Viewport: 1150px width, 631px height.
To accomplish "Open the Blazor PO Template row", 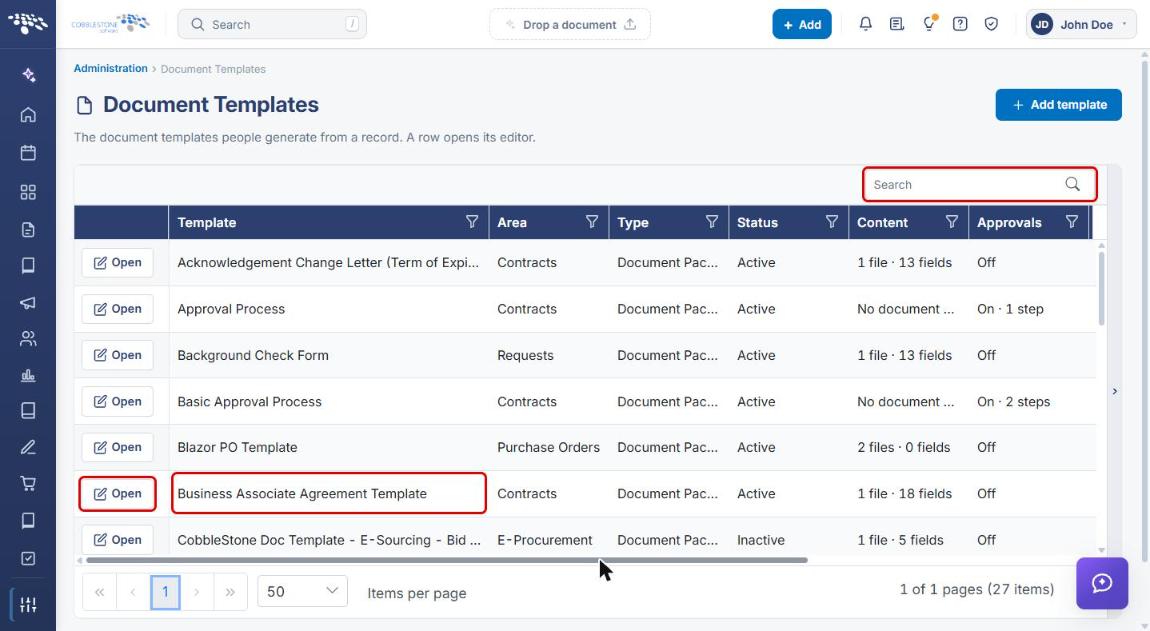I will (117, 447).
